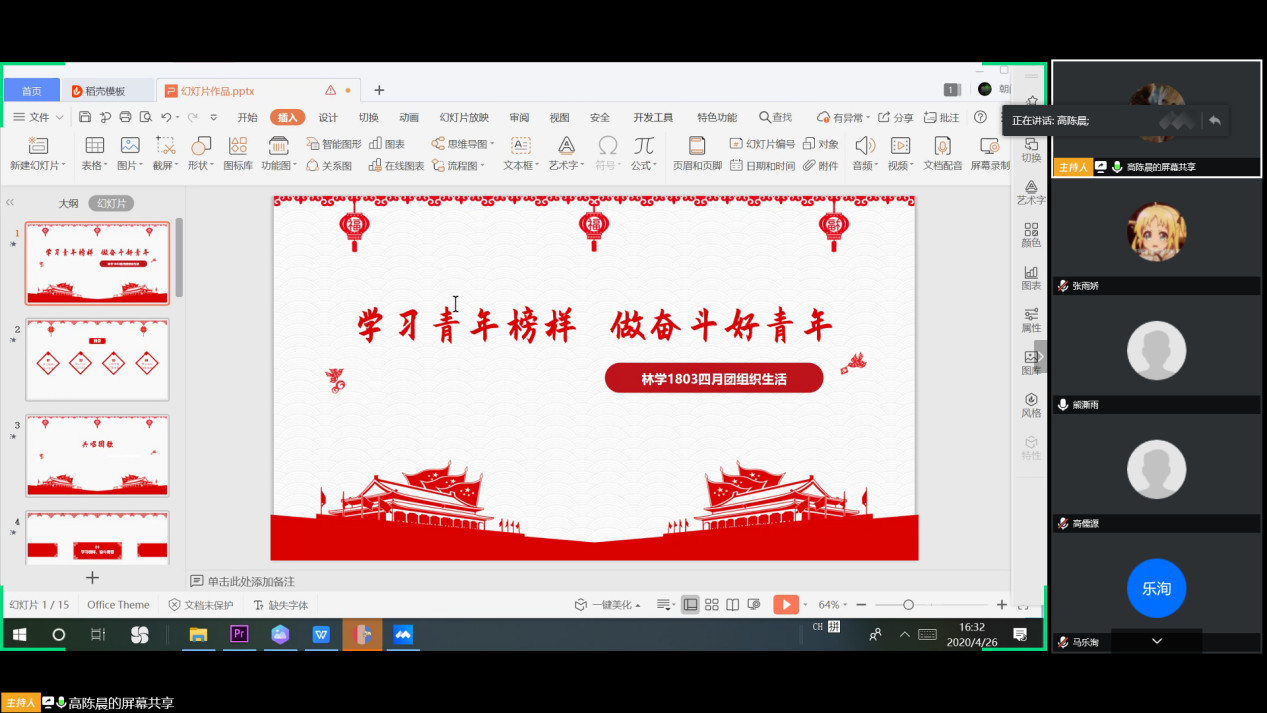Open the 风格 style sidebar panel

click(1031, 405)
